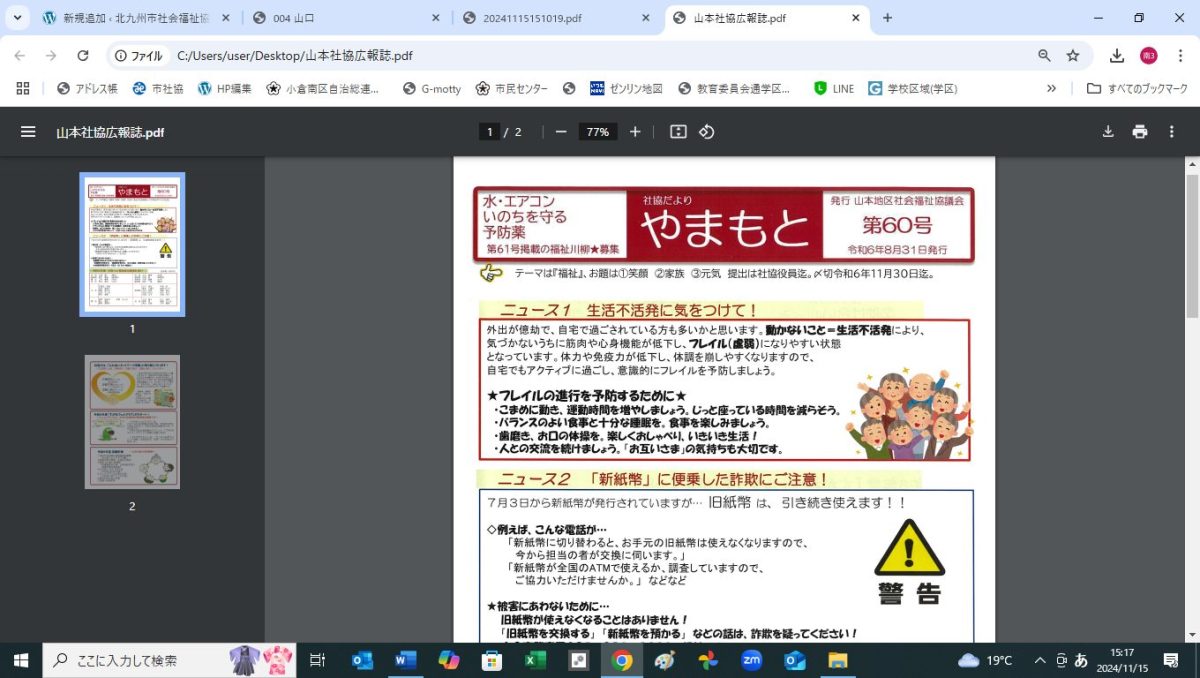
Task: Switch to the 004 山口 tab
Action: pos(345,18)
